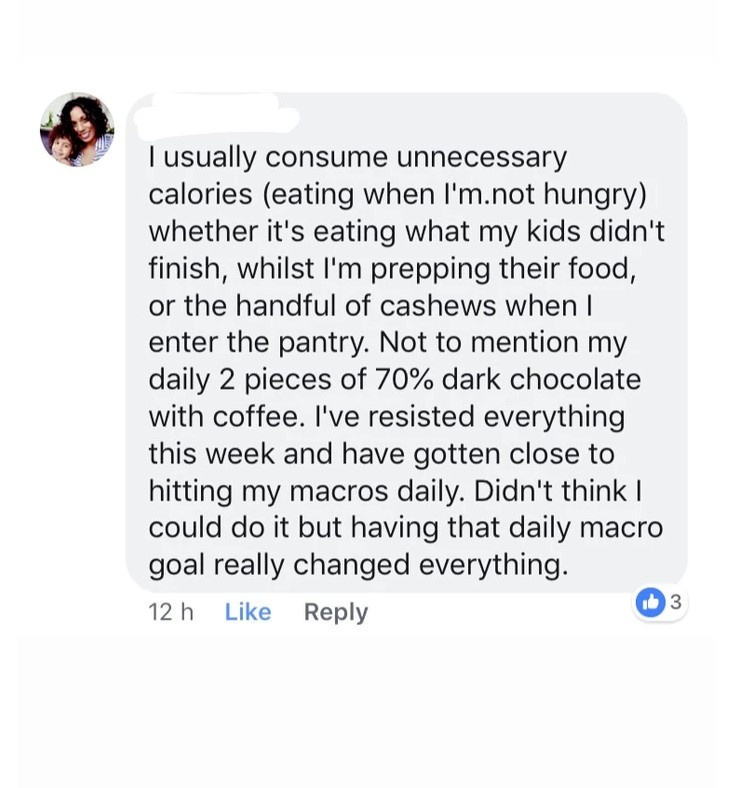734x788 pixels.
Task: Click the 12 h timestamp
Action: tap(171, 612)
